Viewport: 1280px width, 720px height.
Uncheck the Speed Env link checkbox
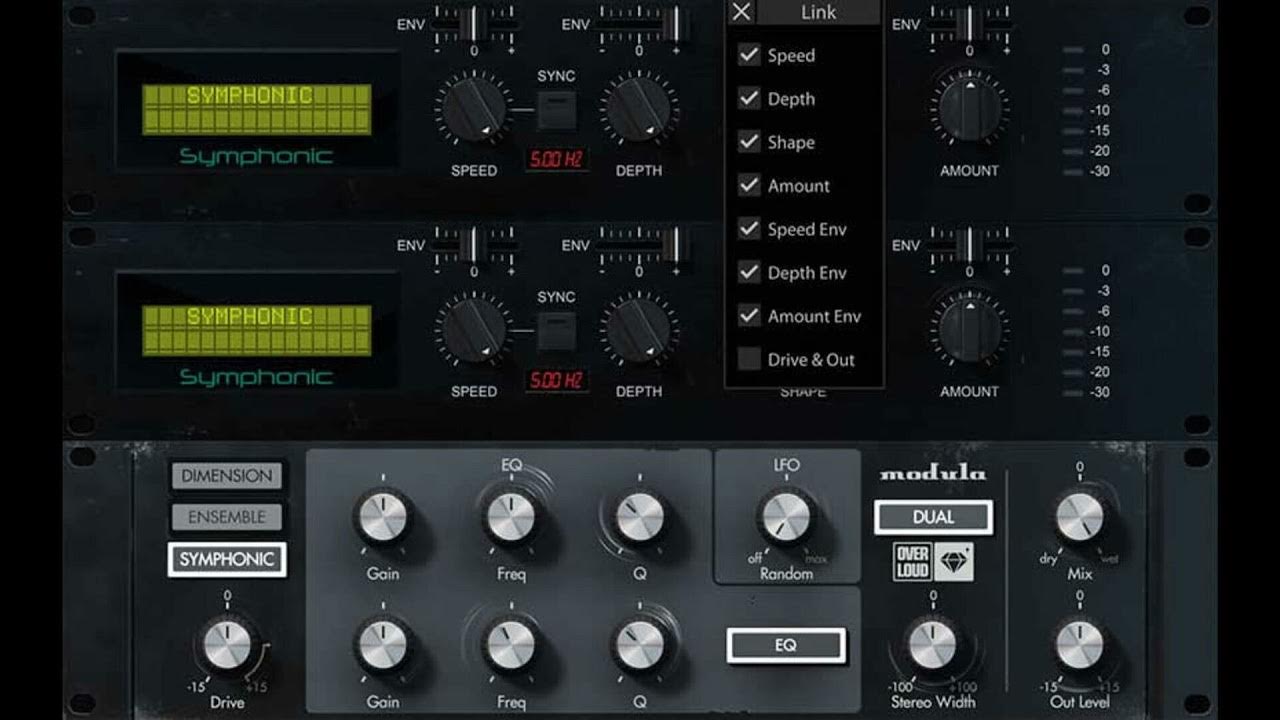[x=749, y=229]
